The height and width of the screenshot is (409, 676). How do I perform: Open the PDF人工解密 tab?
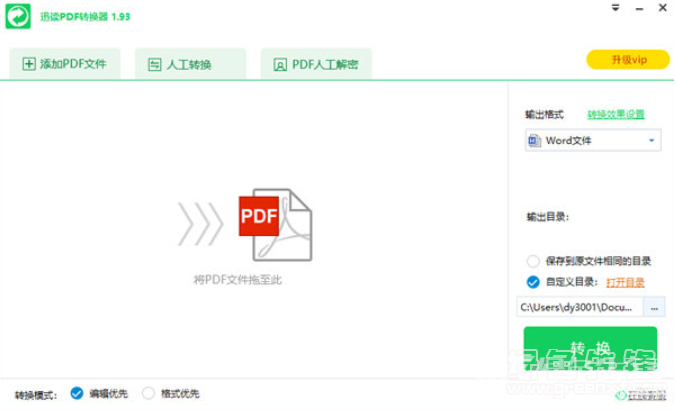[316, 64]
